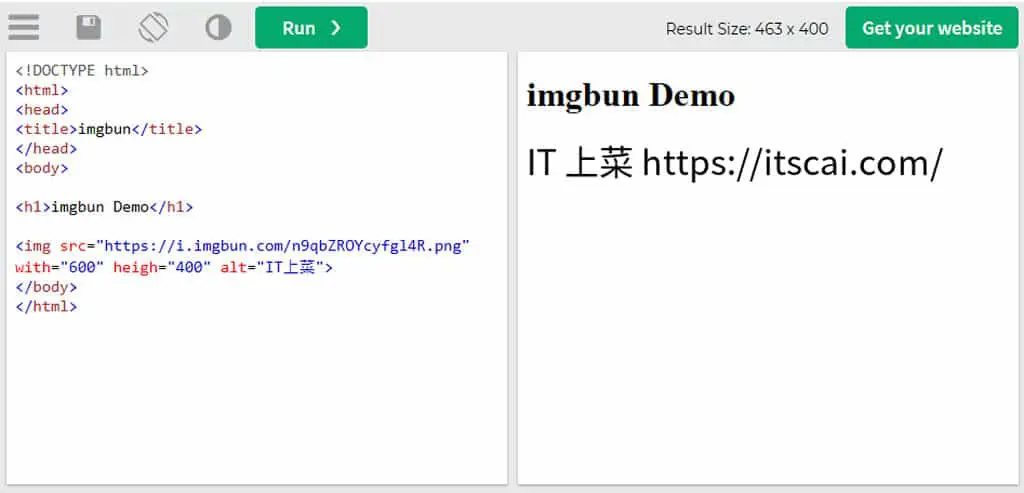Screen dimensions: 1024x493
Task: Click the Get your website button
Action: click(x=932, y=27)
